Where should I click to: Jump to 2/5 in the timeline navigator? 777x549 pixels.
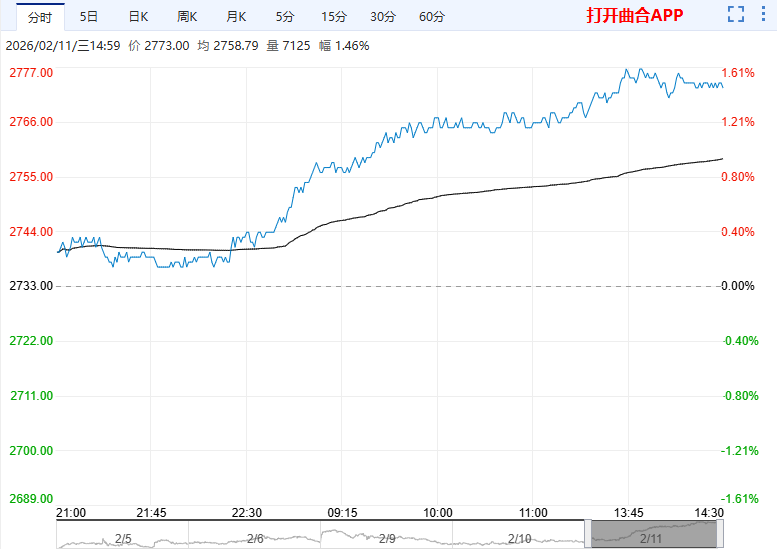point(123,538)
